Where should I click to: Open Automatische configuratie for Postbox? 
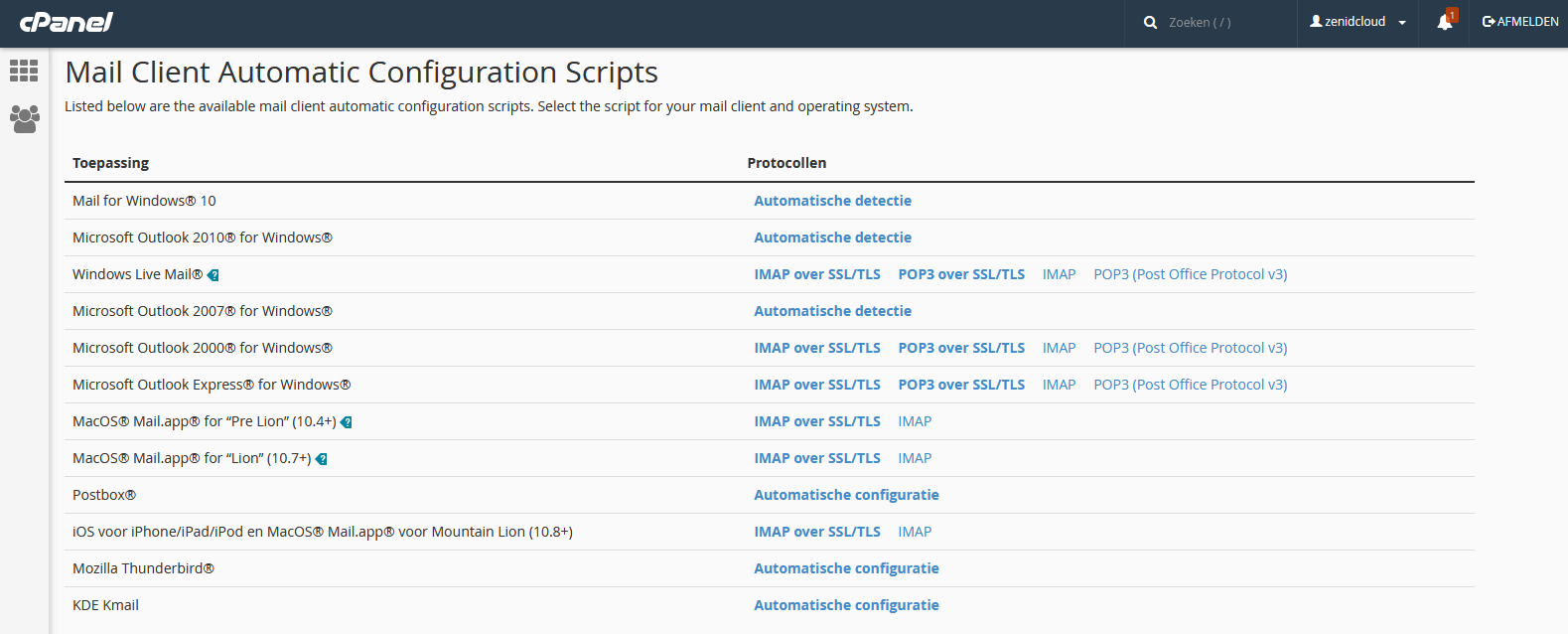pyautogui.click(x=846, y=495)
